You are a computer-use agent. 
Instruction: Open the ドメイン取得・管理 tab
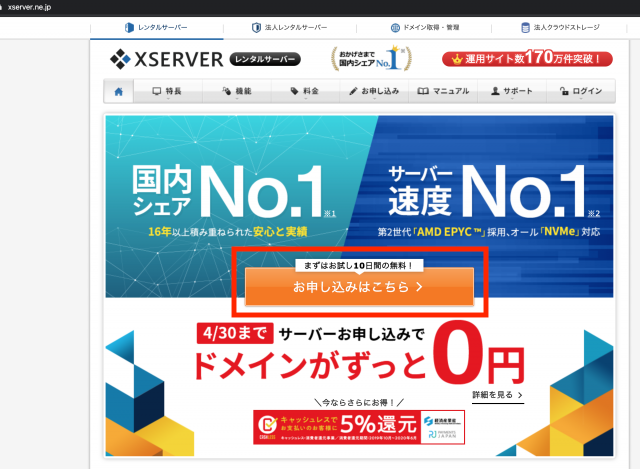(x=424, y=28)
